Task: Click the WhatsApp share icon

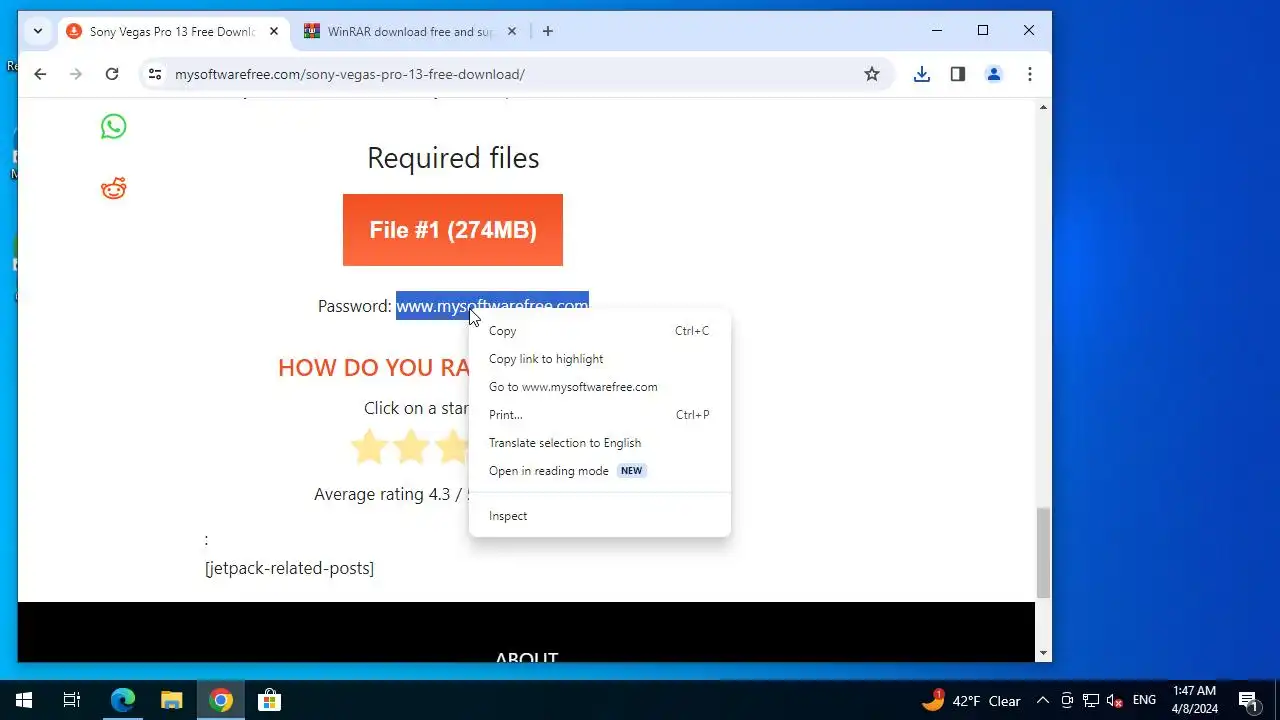Action: (x=113, y=126)
